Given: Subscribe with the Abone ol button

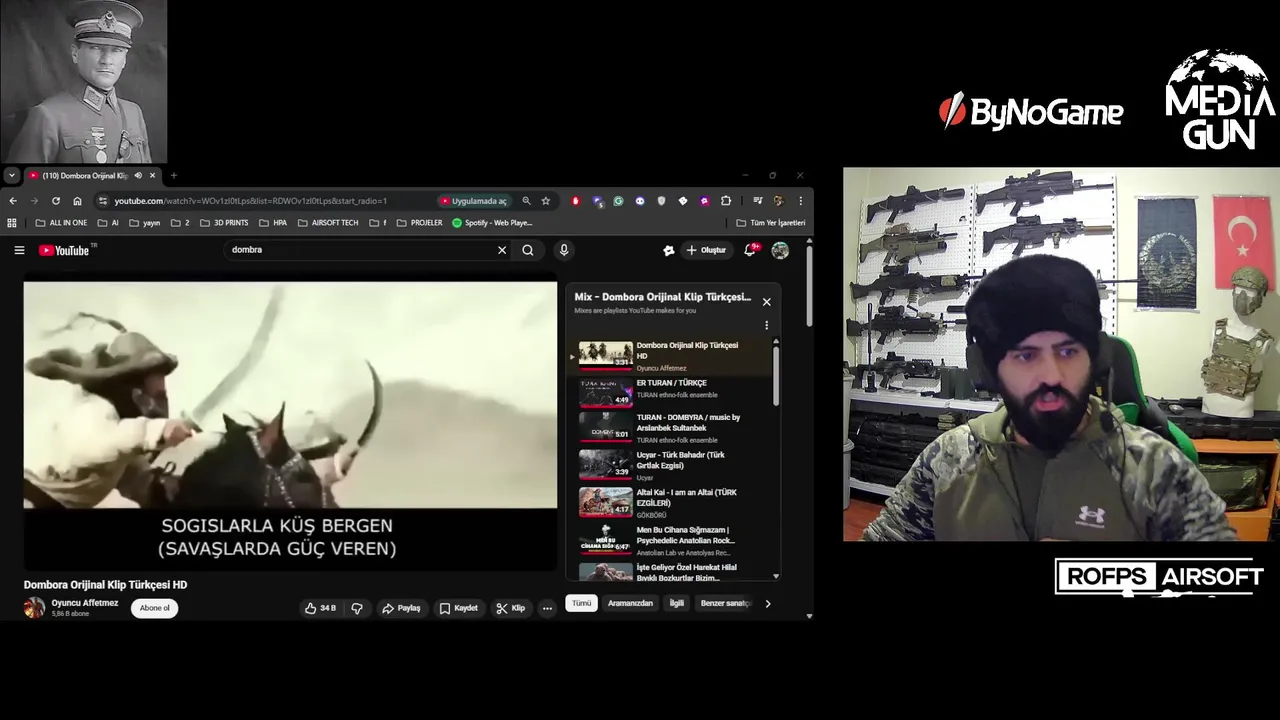Looking at the screenshot, I should point(154,608).
